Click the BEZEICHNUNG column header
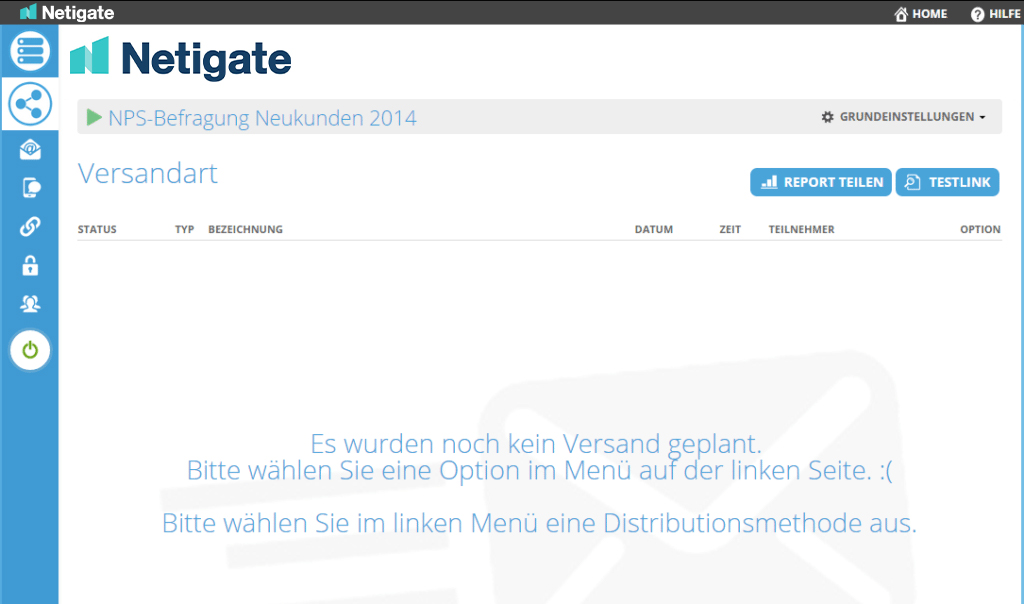This screenshot has height=604, width=1024. point(246,229)
